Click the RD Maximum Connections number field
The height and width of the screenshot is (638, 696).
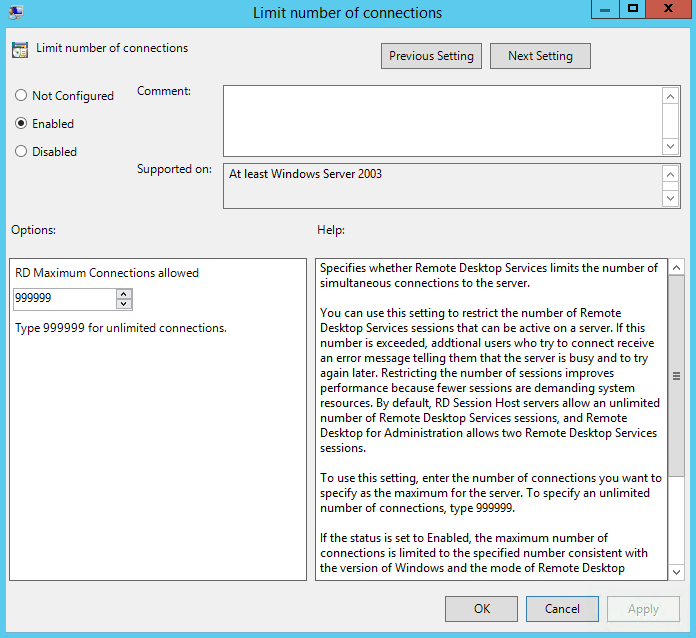coord(64,299)
